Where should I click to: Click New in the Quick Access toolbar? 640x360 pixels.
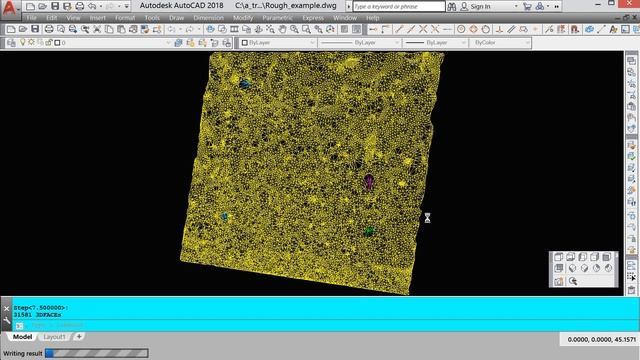tap(31, 6)
